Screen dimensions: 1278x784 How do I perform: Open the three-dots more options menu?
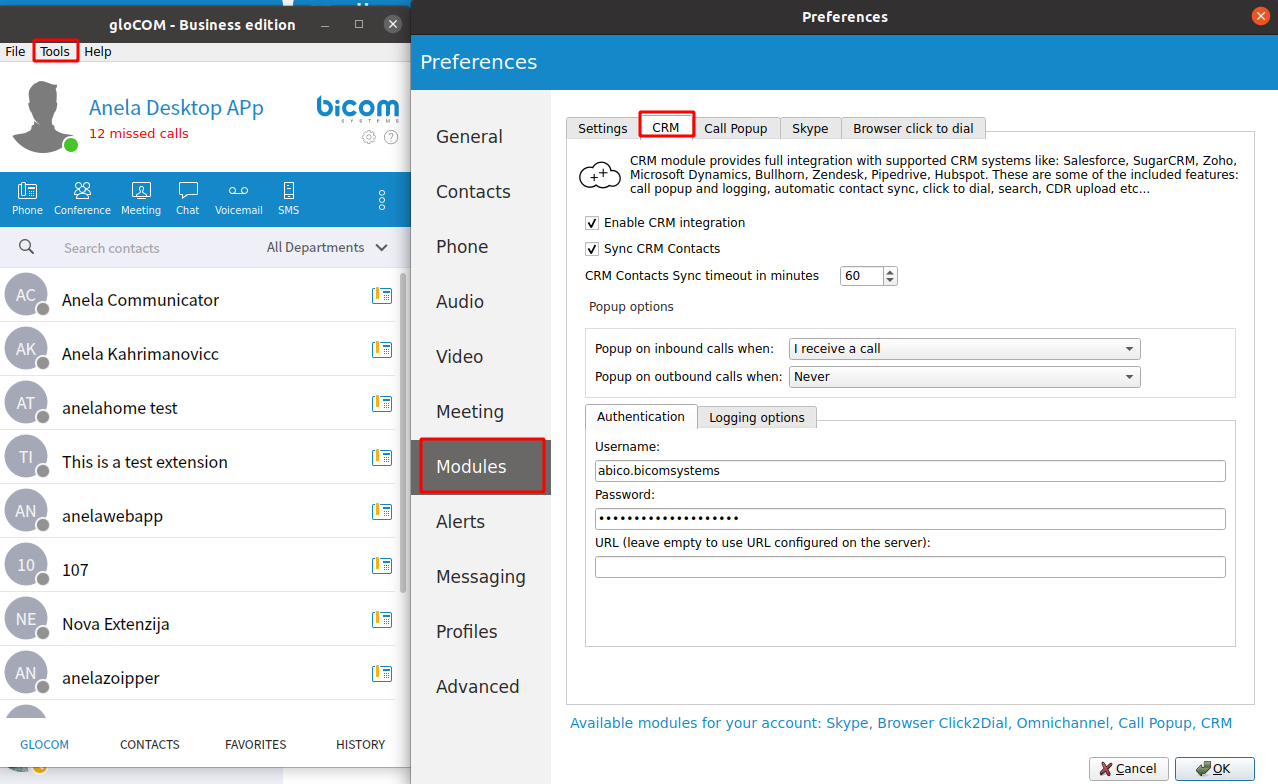pos(382,200)
